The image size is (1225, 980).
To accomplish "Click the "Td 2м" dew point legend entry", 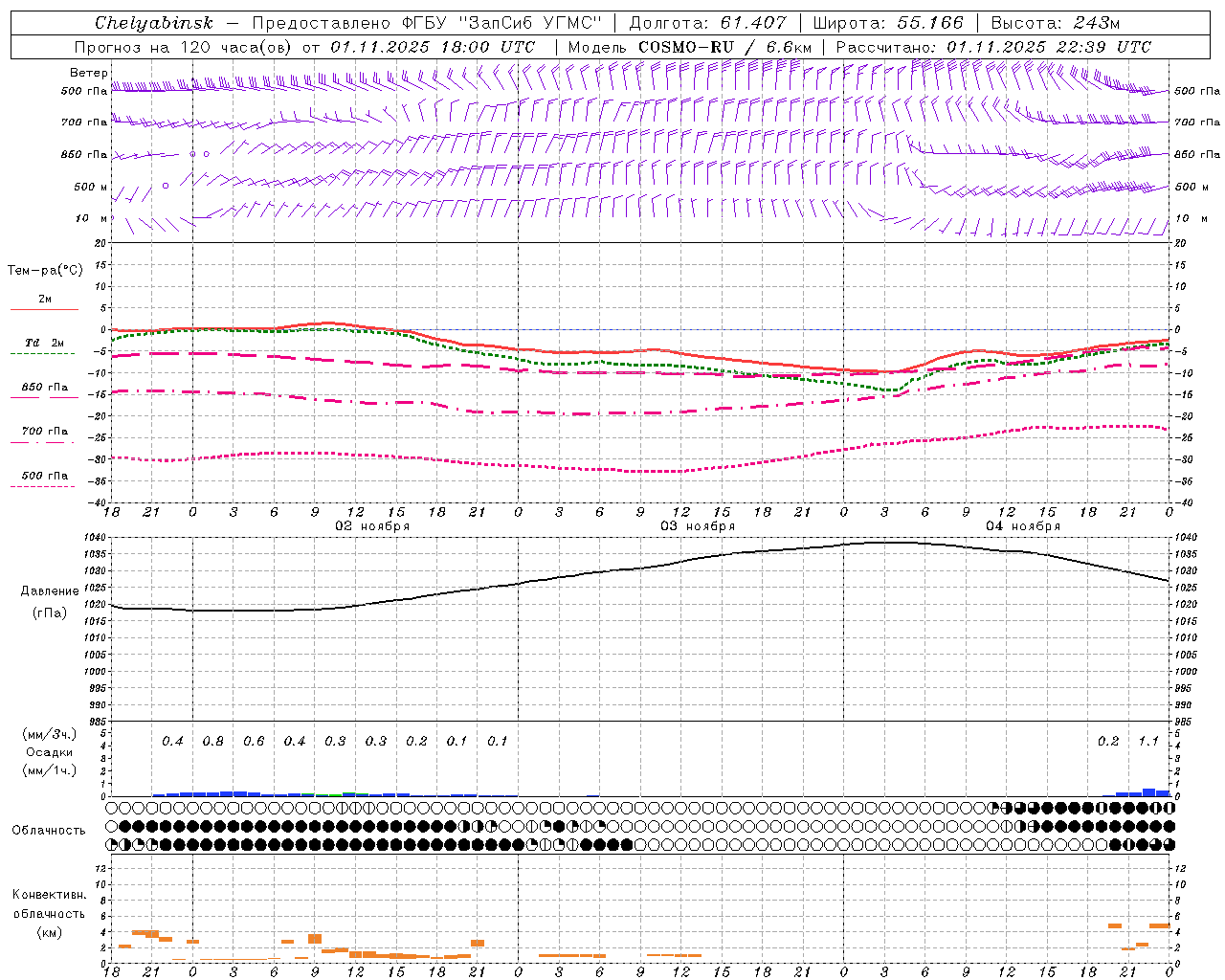I will (45, 343).
